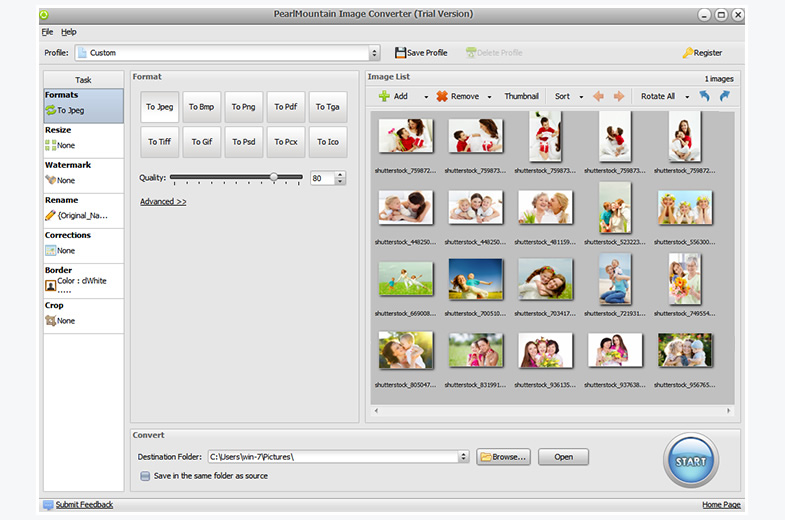
Task: Select the first image thumbnail in list
Action: (x=406, y=136)
